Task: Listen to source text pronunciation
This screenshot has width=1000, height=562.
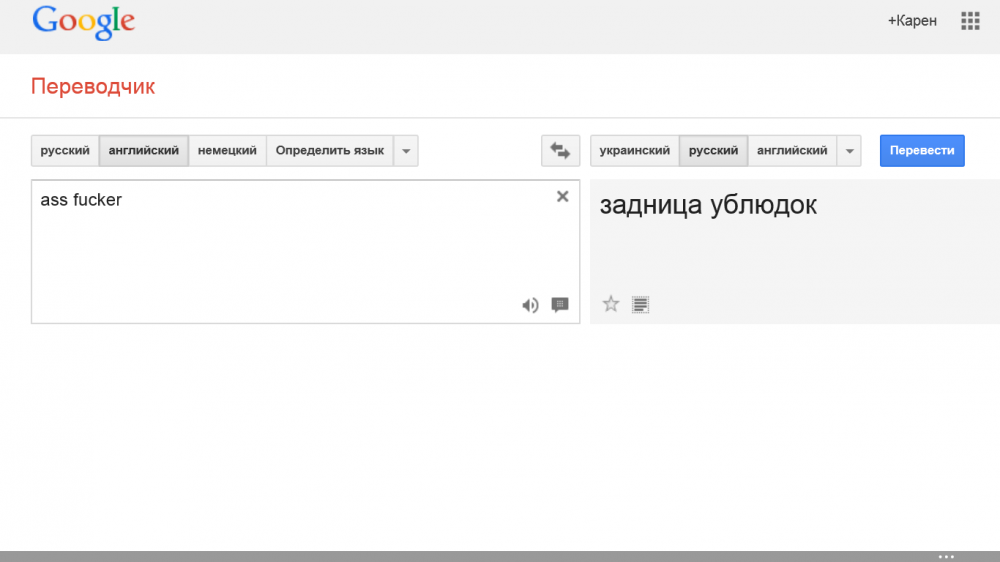Action: [x=530, y=305]
